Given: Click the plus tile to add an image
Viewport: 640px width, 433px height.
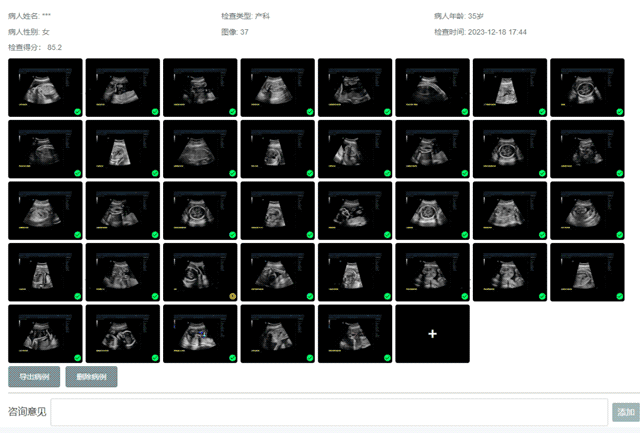Looking at the screenshot, I should click(432, 334).
